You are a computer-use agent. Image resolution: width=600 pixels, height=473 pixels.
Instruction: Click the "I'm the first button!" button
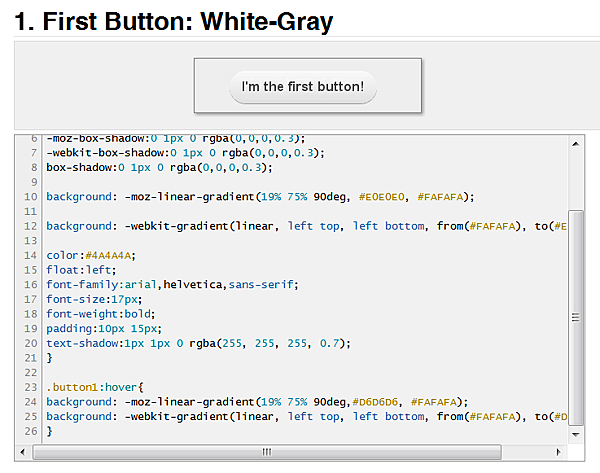[x=303, y=86]
